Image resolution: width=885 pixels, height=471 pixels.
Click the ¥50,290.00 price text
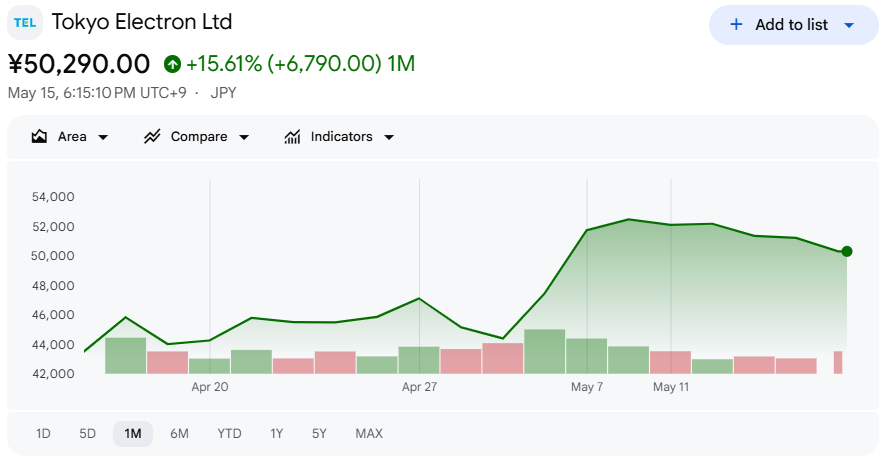tap(79, 64)
